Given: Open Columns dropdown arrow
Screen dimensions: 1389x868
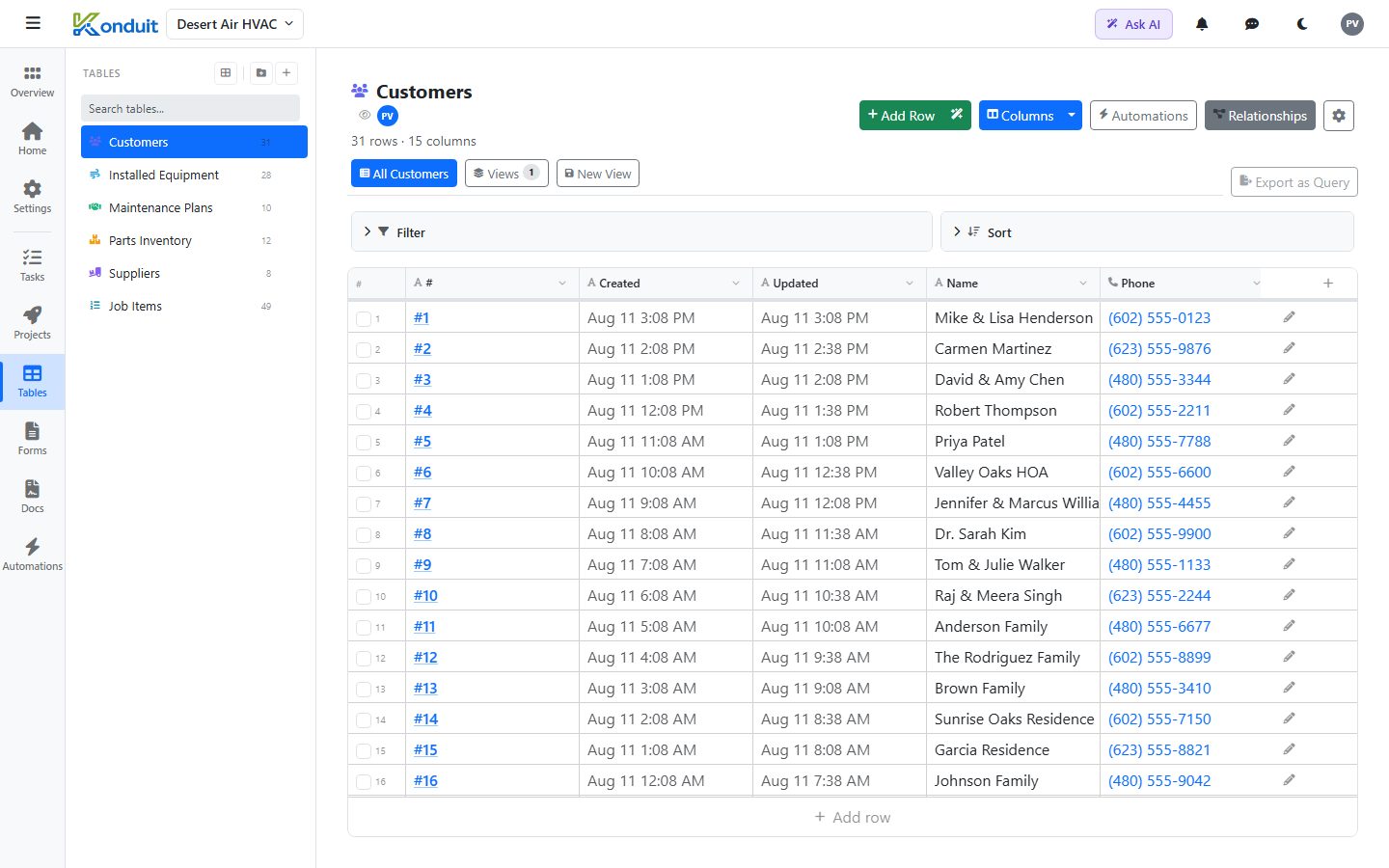Looking at the screenshot, I should pyautogui.click(x=1072, y=115).
